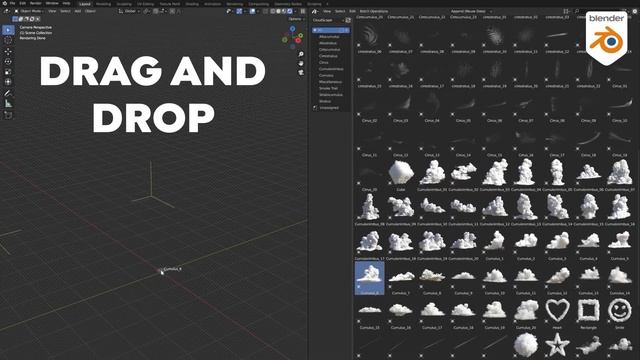Screen dimensions: 640x360
Task: Click the 3D viewport editor type icon
Action: point(7,11)
